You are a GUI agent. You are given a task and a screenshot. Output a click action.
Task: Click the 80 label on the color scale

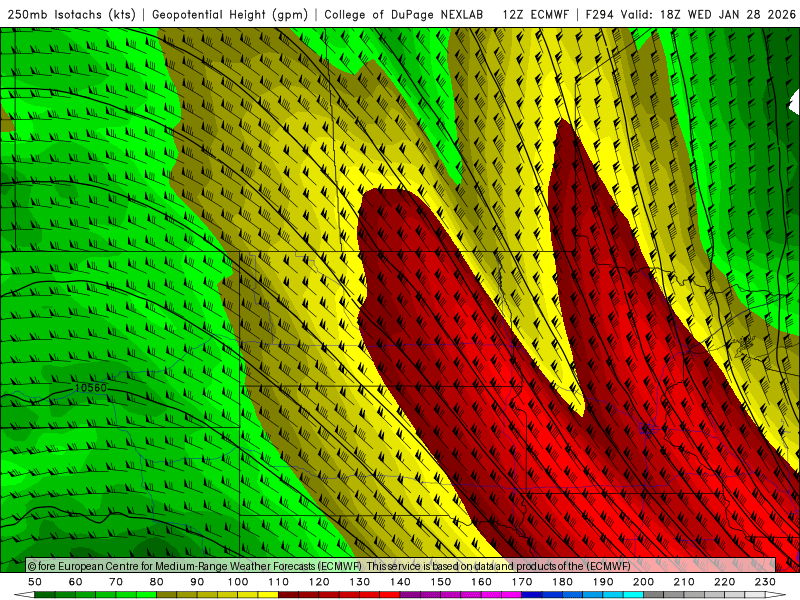pyautogui.click(x=157, y=582)
